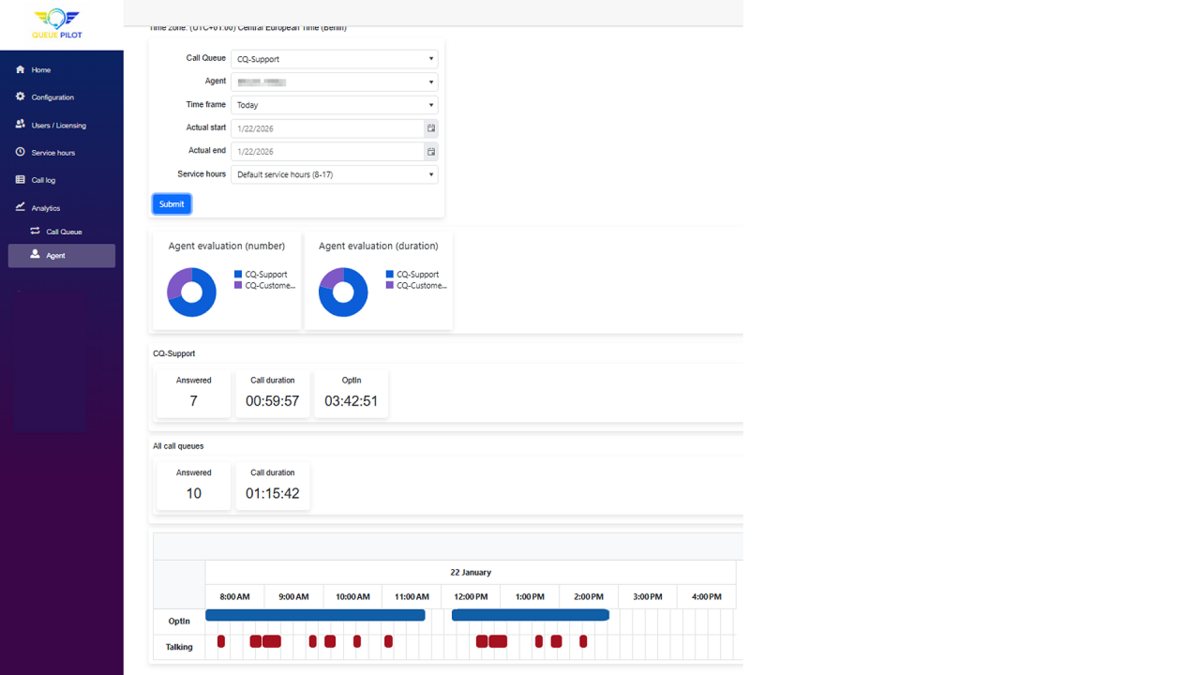Expand the Agent selection dropdown
1200x675 pixels.
pos(334,81)
